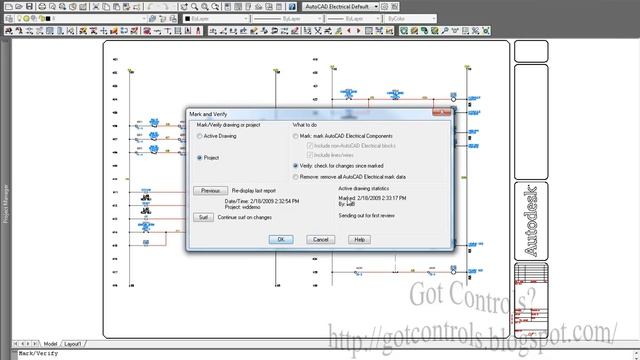Image resolution: width=640 pixels, height=360 pixels.
Task: Select the Project radio button
Action: 199,158
